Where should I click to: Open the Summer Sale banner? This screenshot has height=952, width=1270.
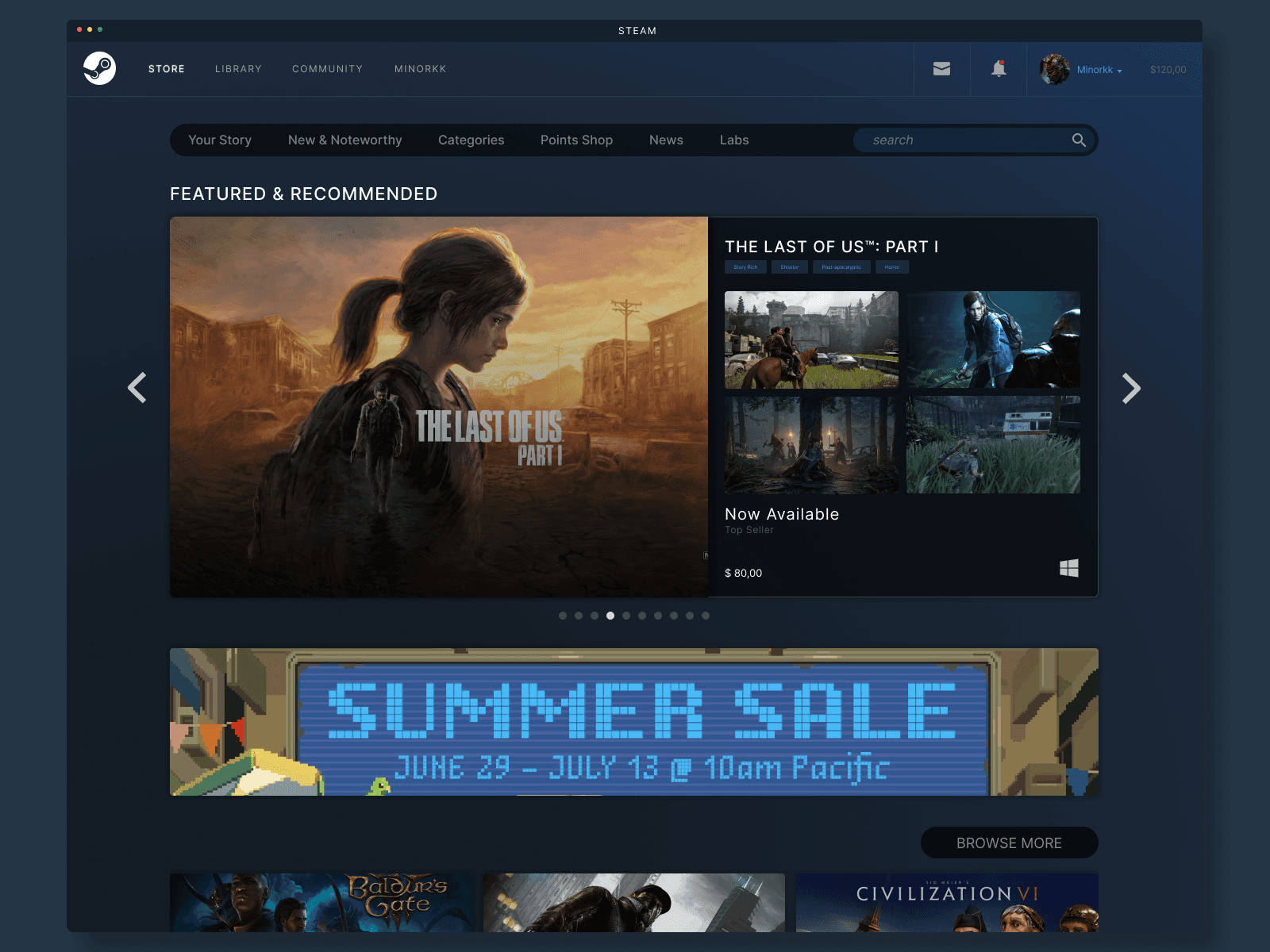pyautogui.click(x=634, y=722)
